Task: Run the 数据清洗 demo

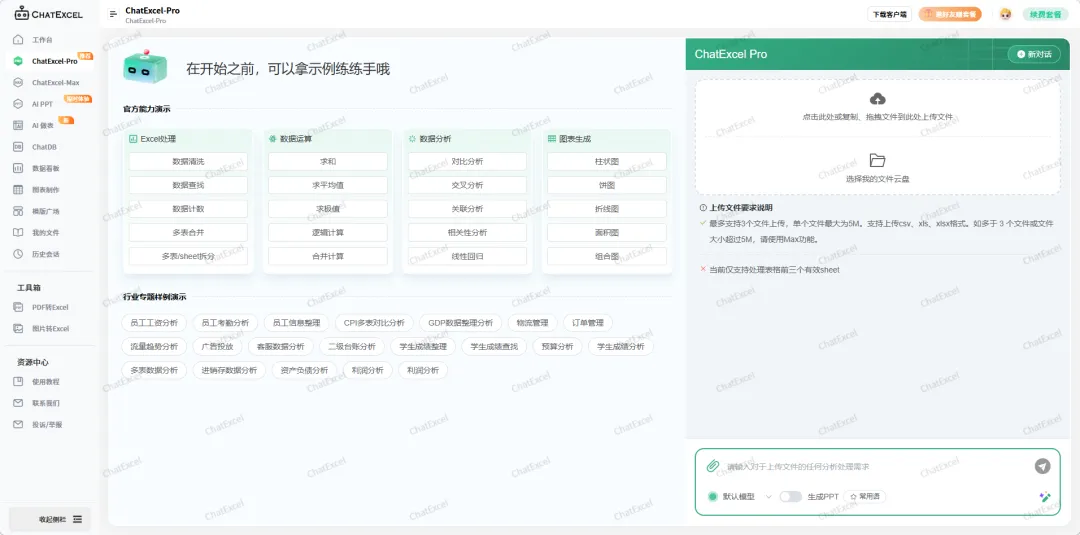Action: 188,162
